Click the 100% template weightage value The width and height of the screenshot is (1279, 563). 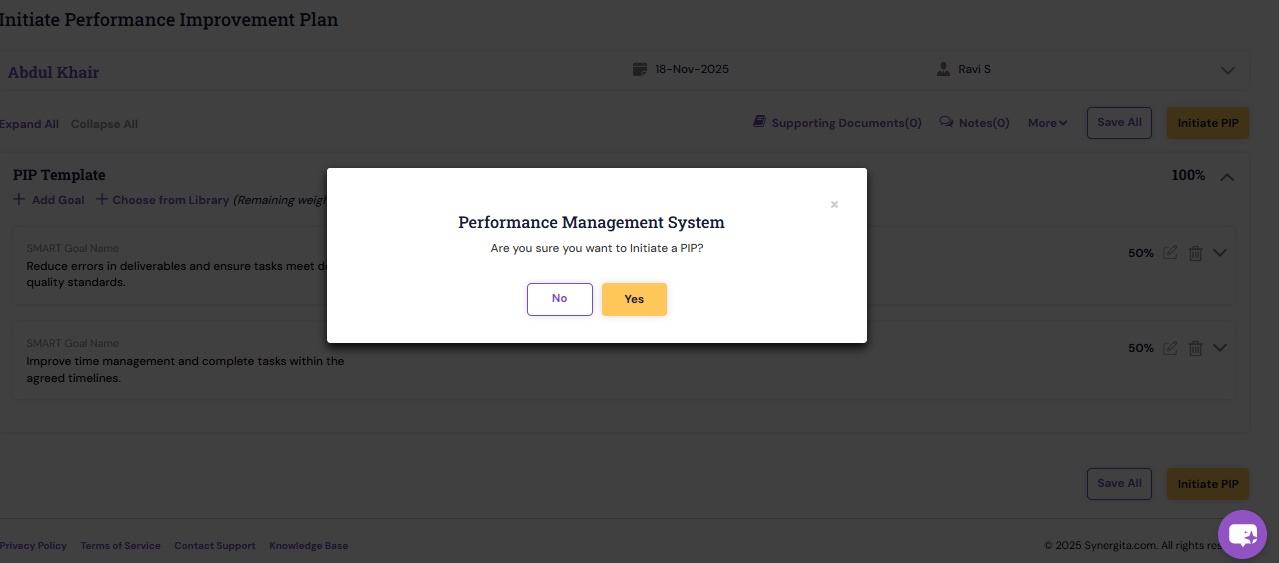pos(1188,175)
